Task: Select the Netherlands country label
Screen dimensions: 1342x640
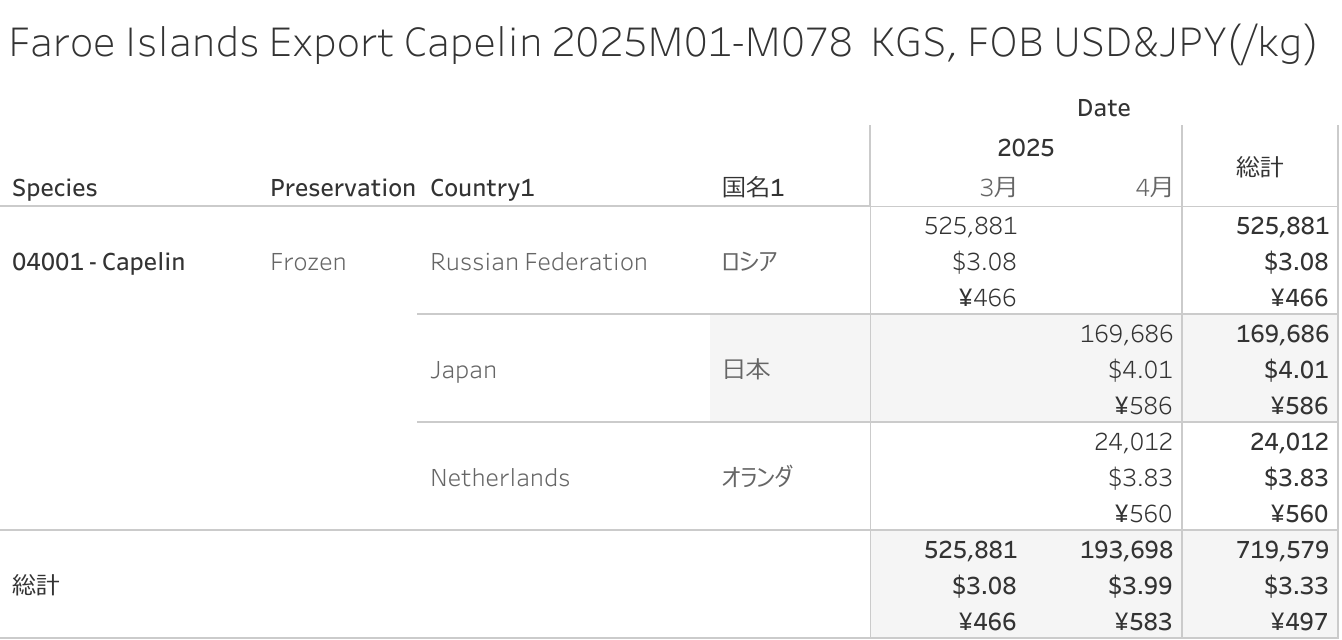Action: [500, 478]
